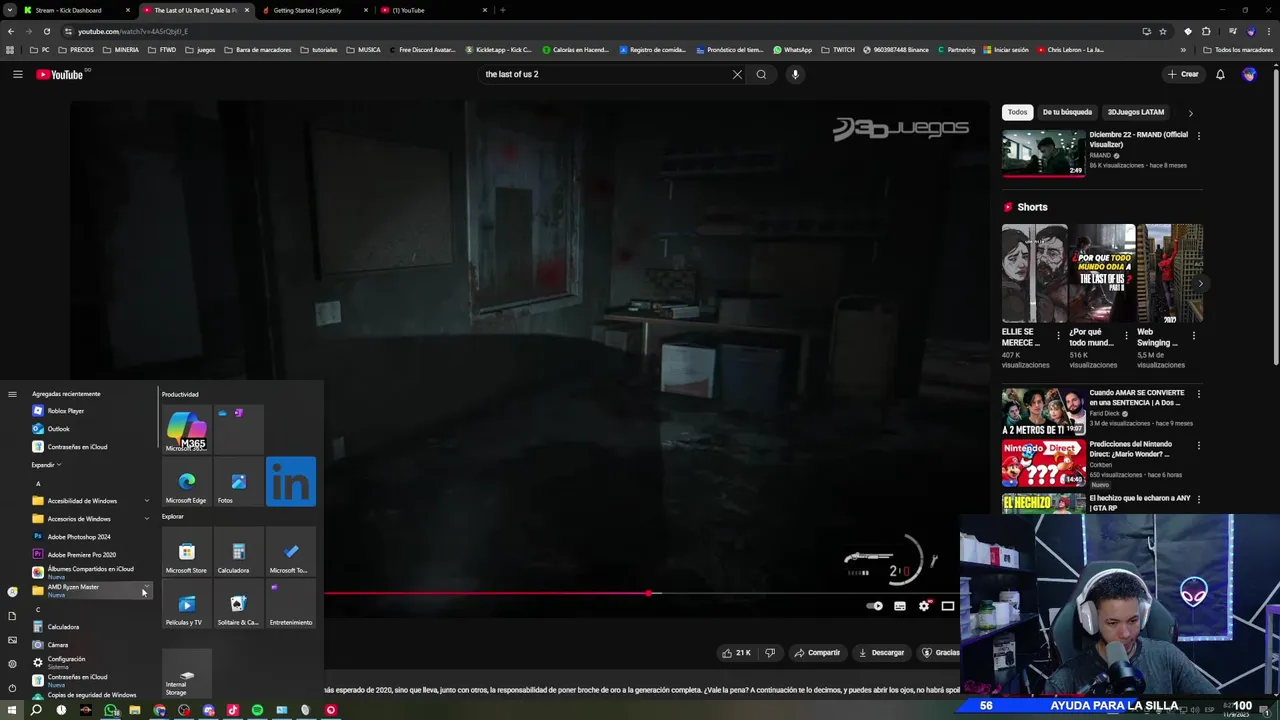The height and width of the screenshot is (720, 1280).
Task: Open the WhatsApp bookmark
Action: pyautogui.click(x=792, y=50)
